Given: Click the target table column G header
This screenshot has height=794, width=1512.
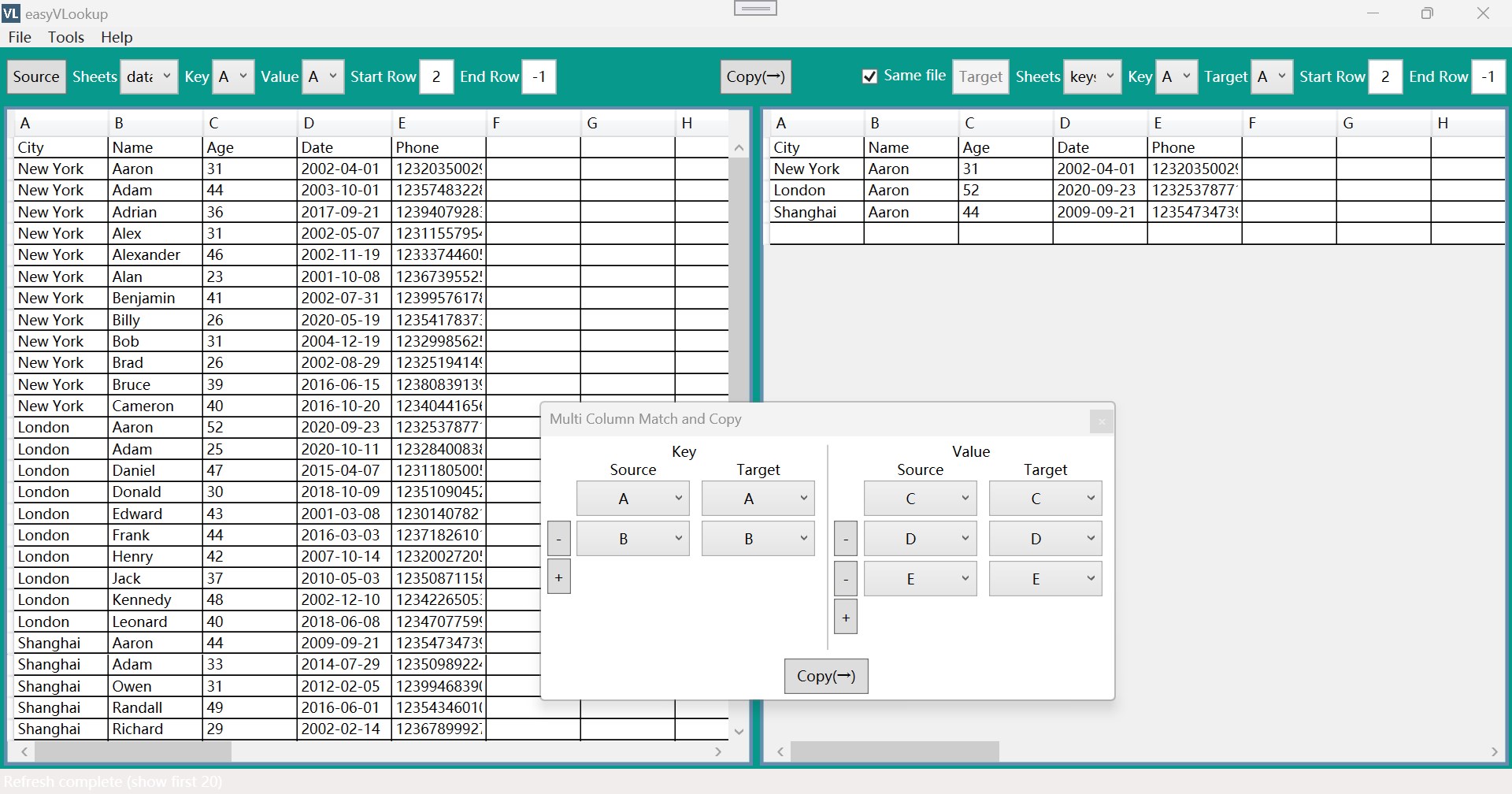Looking at the screenshot, I should [x=1384, y=123].
